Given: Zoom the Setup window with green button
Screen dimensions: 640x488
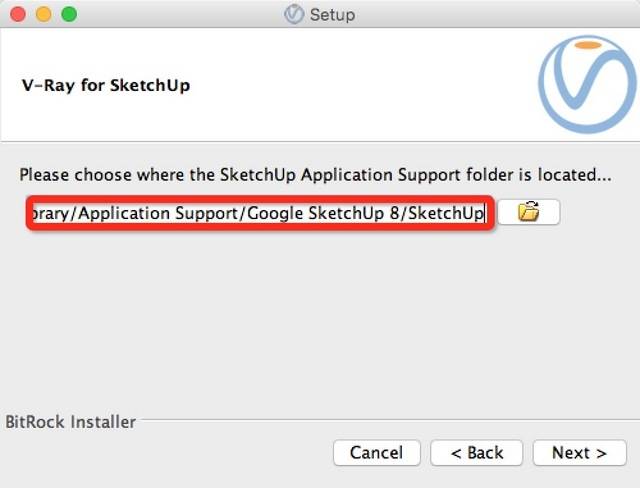Looking at the screenshot, I should tap(69, 14).
